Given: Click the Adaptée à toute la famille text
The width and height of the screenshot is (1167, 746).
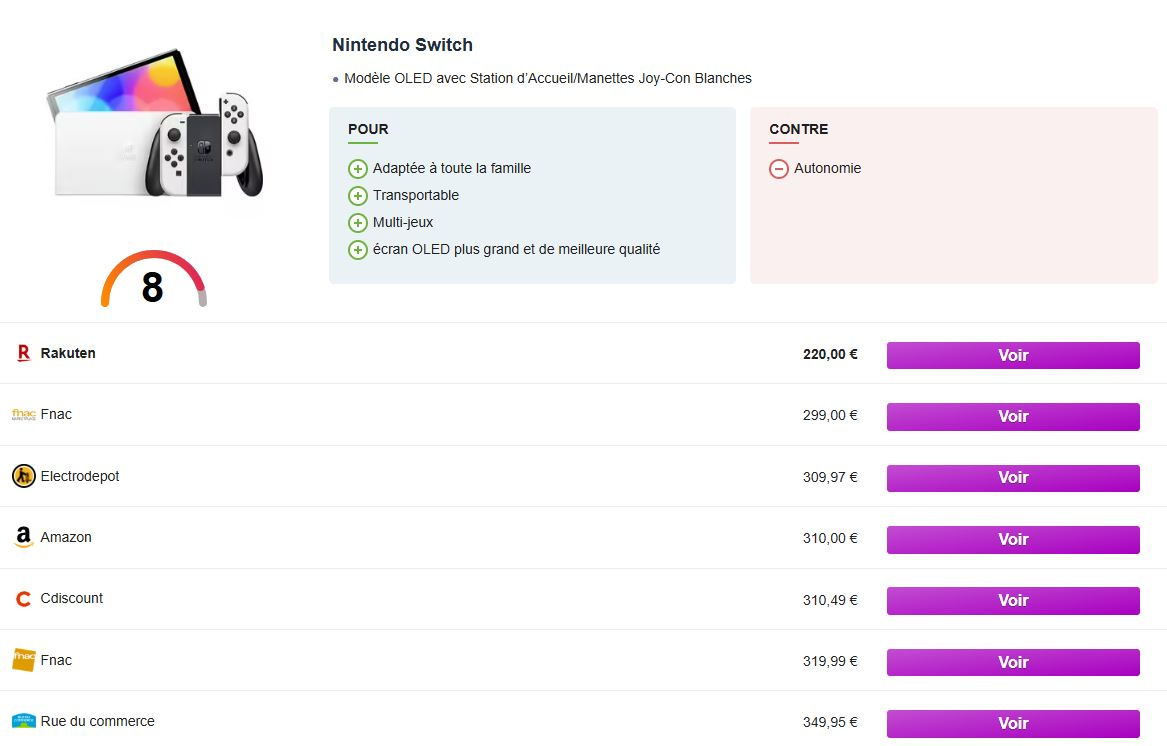Looking at the screenshot, I should point(452,168).
